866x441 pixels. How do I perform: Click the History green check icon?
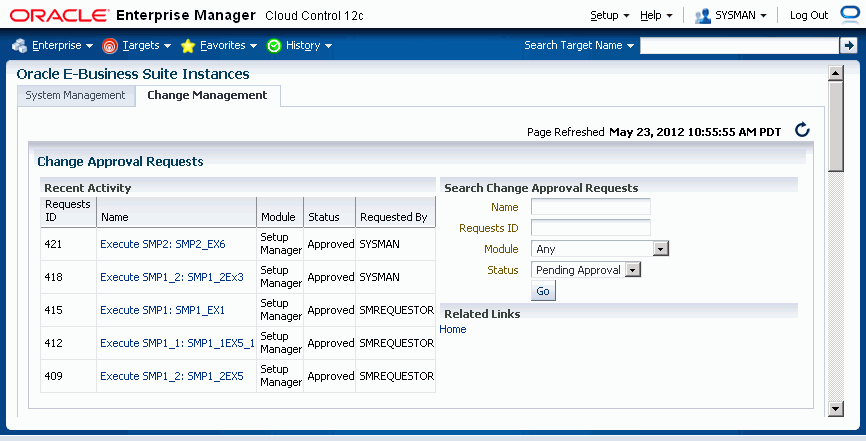274,46
